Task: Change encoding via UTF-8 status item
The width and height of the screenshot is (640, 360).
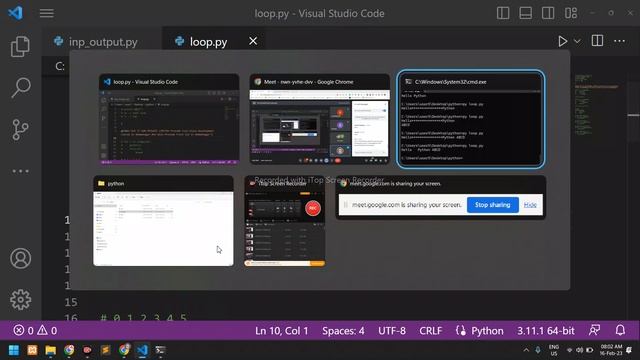Action: pyautogui.click(x=392, y=331)
